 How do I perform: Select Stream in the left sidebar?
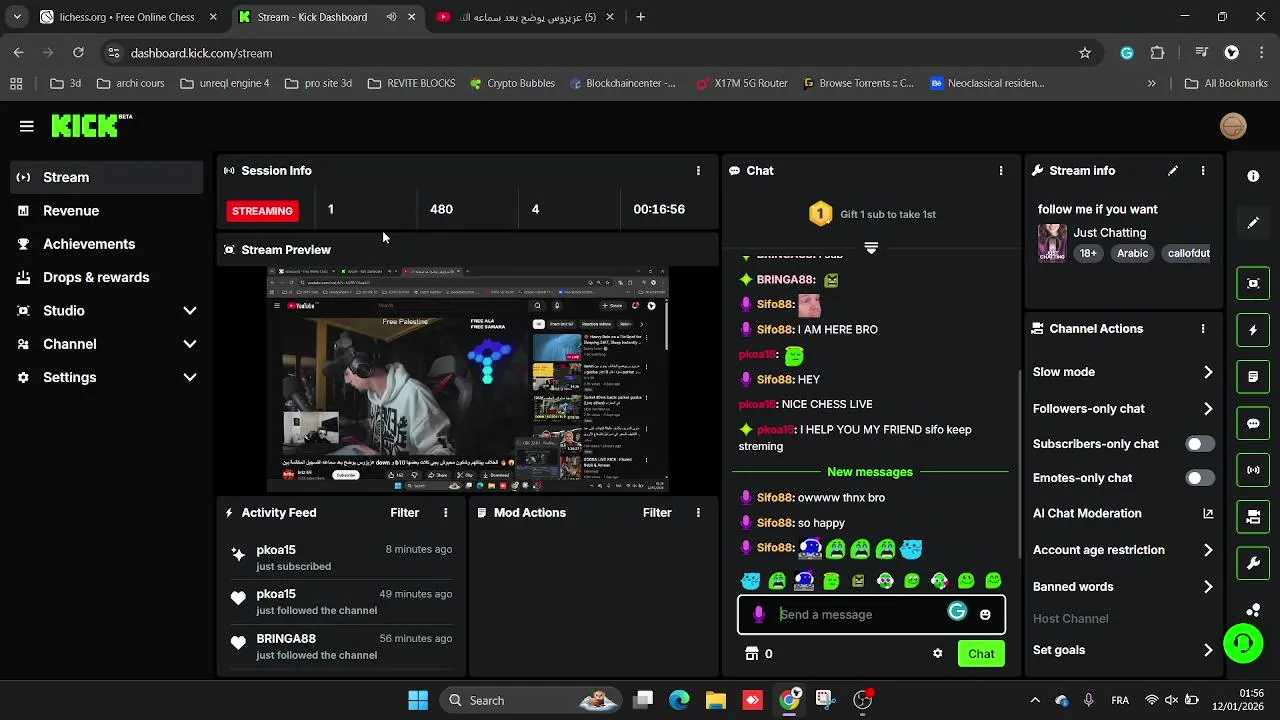point(106,177)
